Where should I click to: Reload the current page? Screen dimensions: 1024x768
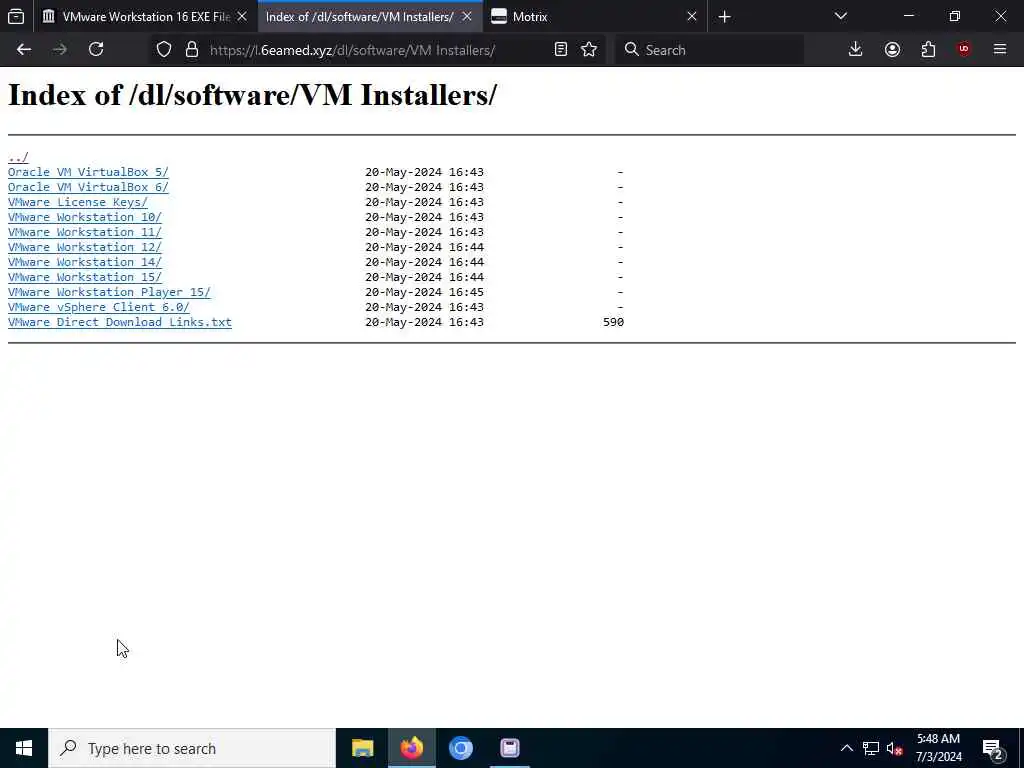click(x=96, y=50)
